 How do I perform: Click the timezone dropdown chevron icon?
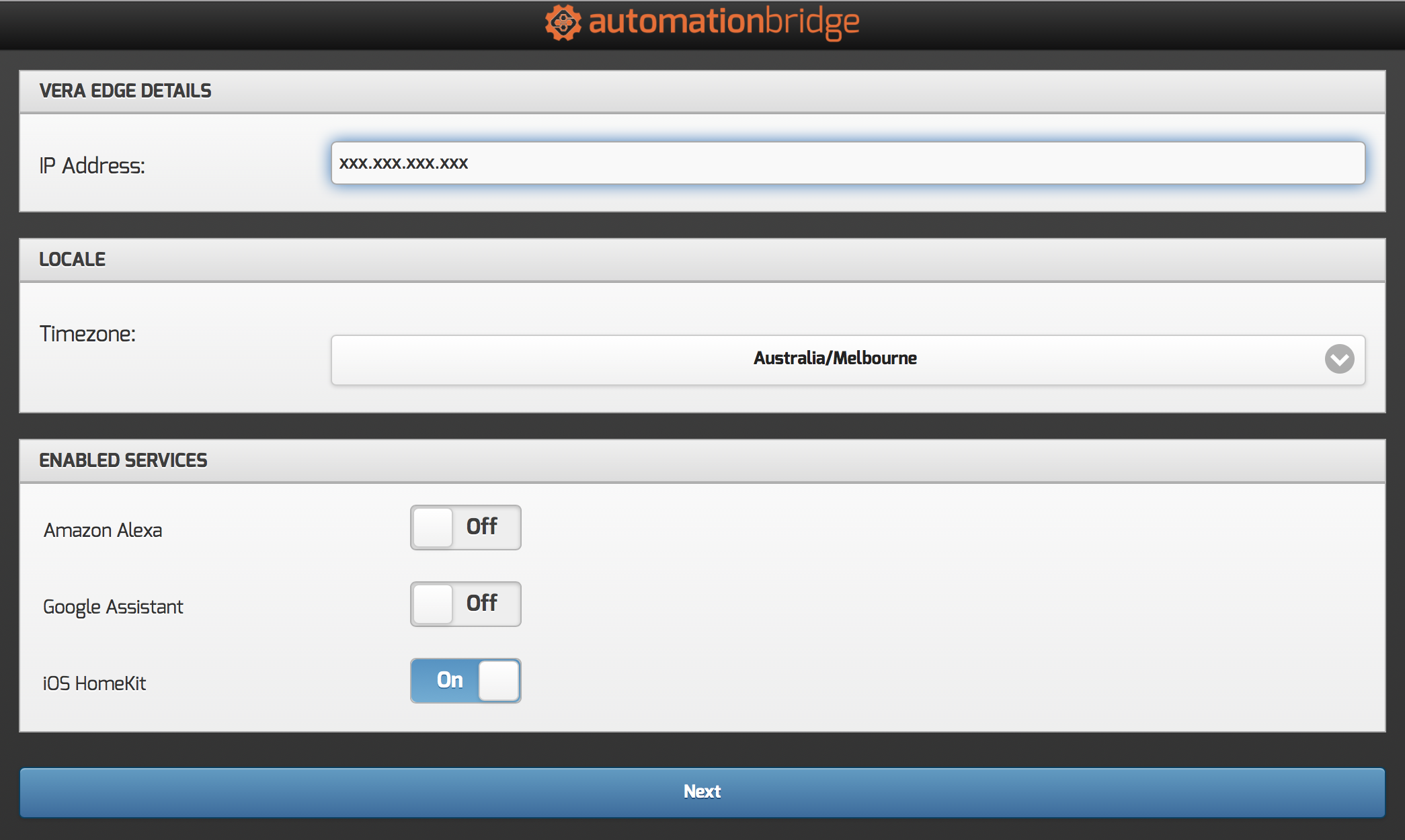click(x=1339, y=359)
